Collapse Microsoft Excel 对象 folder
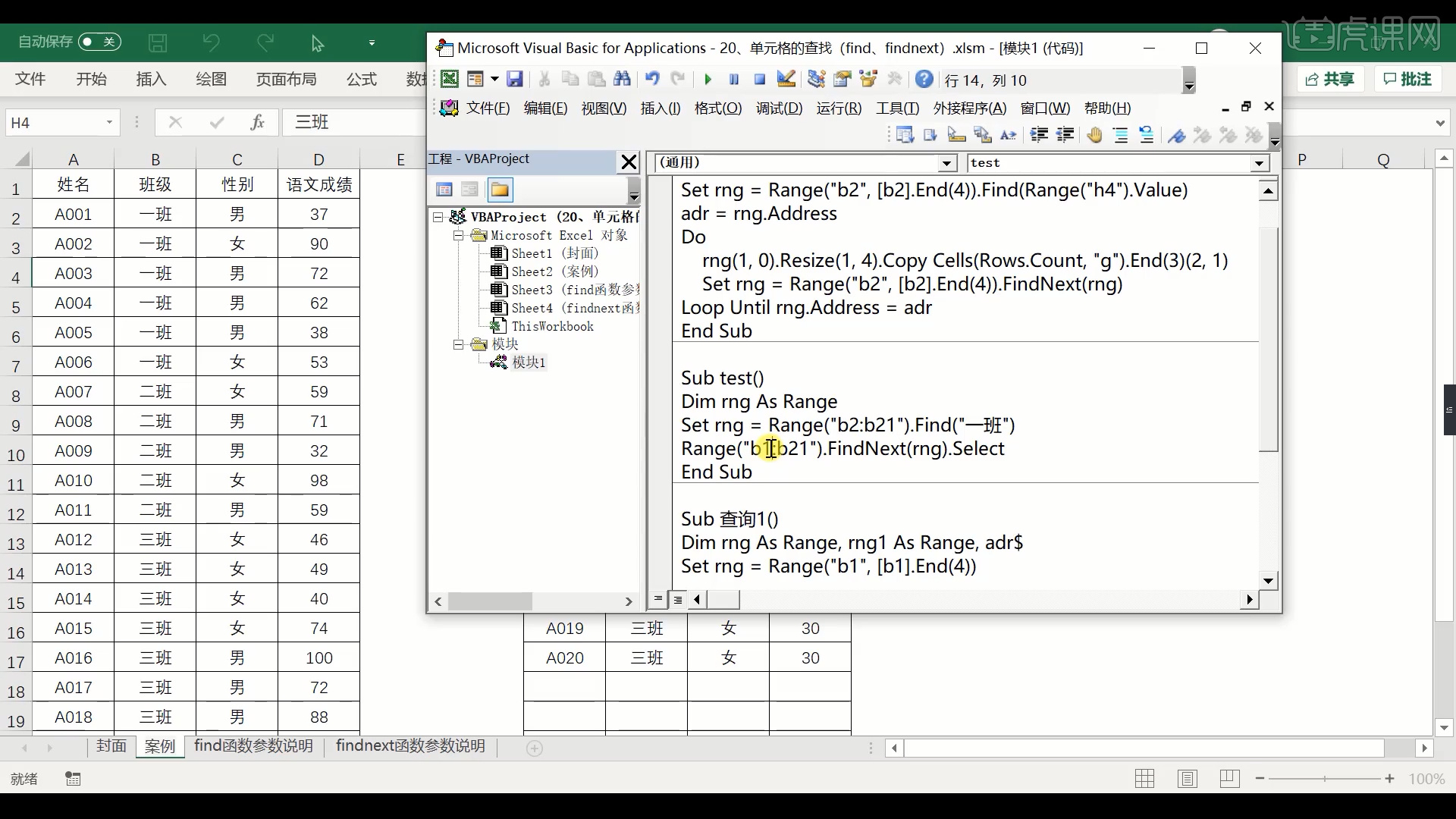The height and width of the screenshot is (819, 1456). click(458, 236)
